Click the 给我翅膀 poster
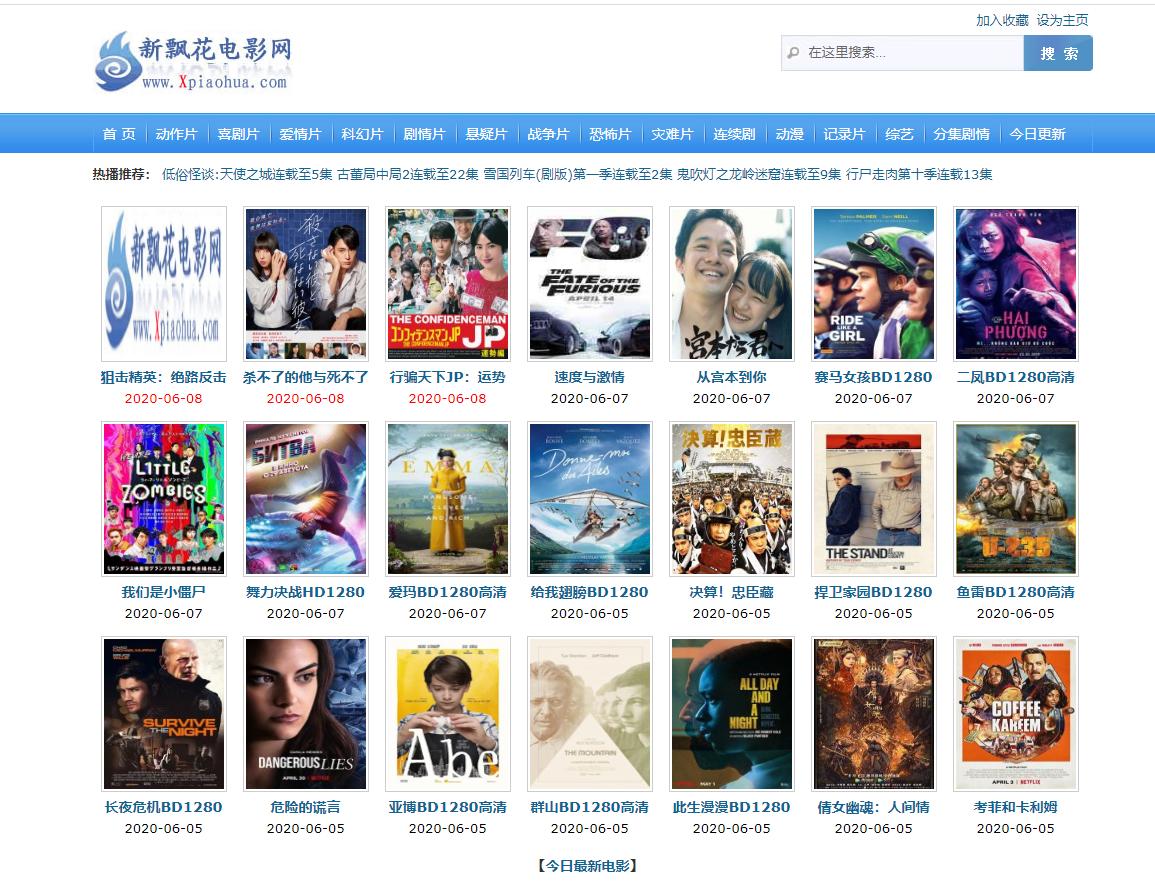 (590, 498)
